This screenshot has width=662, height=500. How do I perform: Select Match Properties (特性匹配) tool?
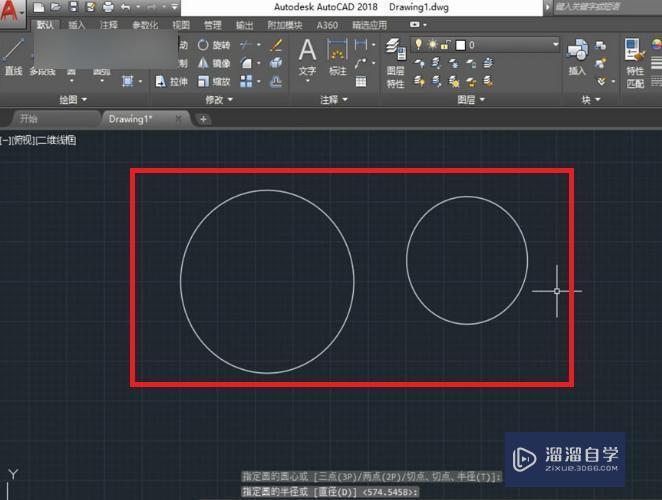[635, 63]
